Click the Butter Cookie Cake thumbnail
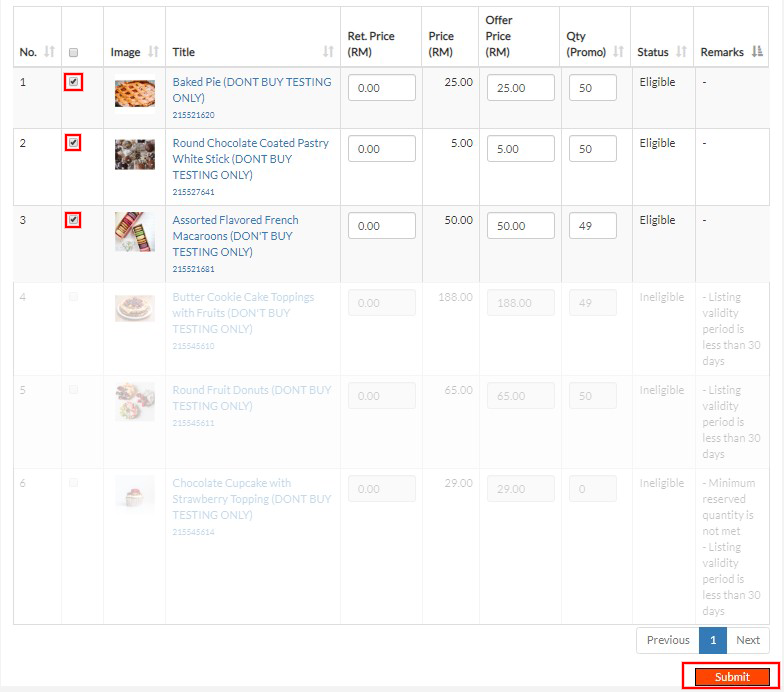784x692 pixels. tap(134, 308)
